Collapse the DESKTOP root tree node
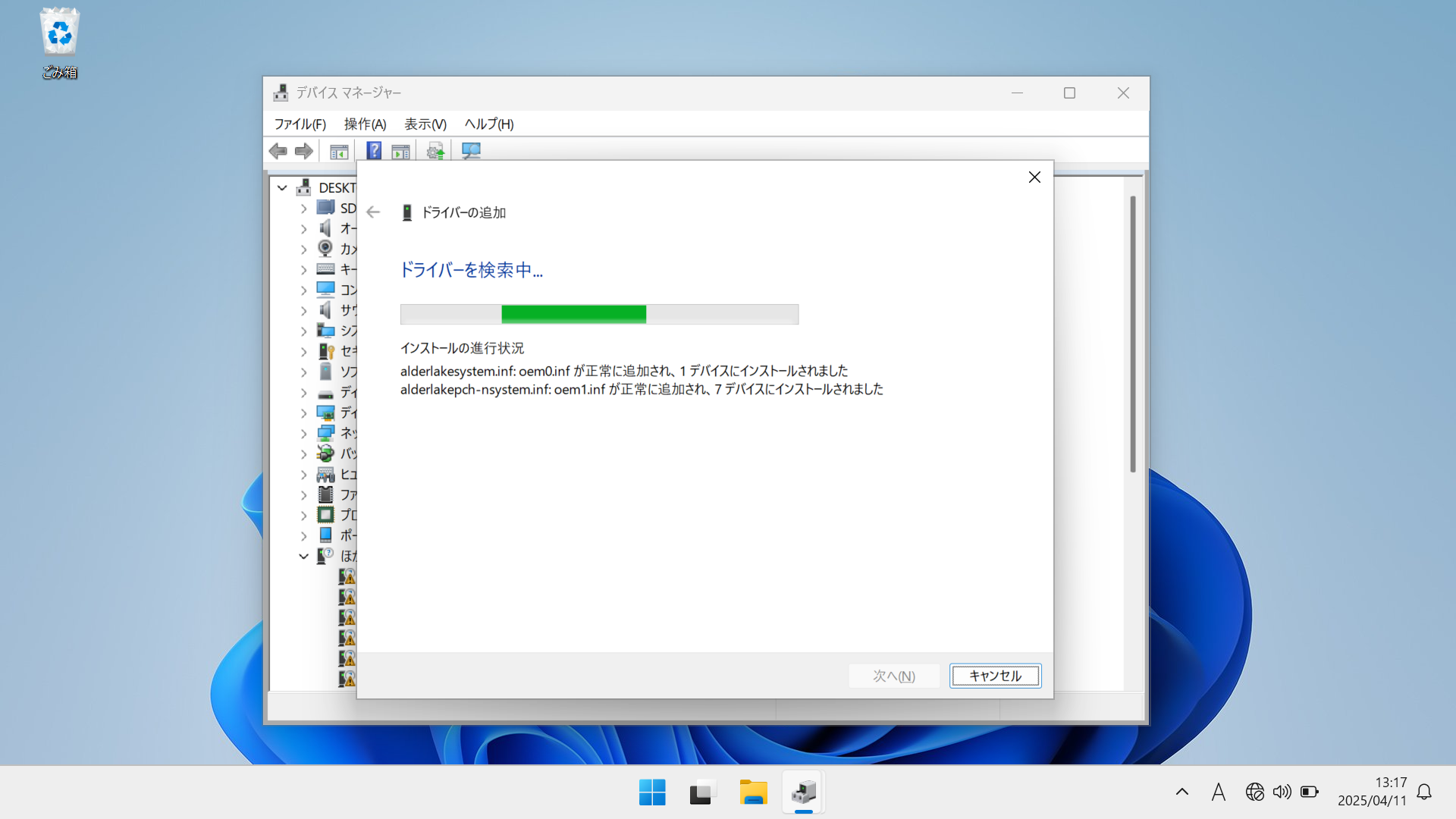1456x819 pixels. pos(282,187)
